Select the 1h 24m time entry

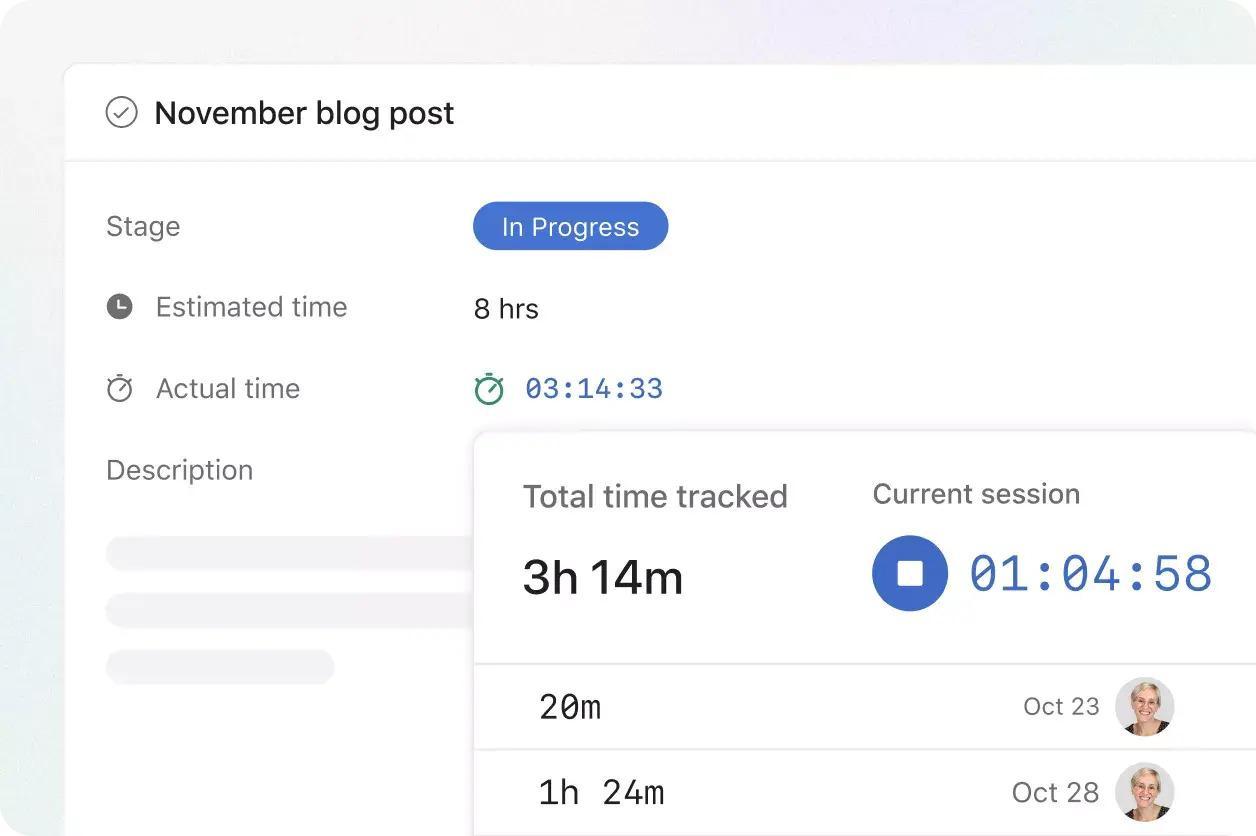click(x=601, y=793)
